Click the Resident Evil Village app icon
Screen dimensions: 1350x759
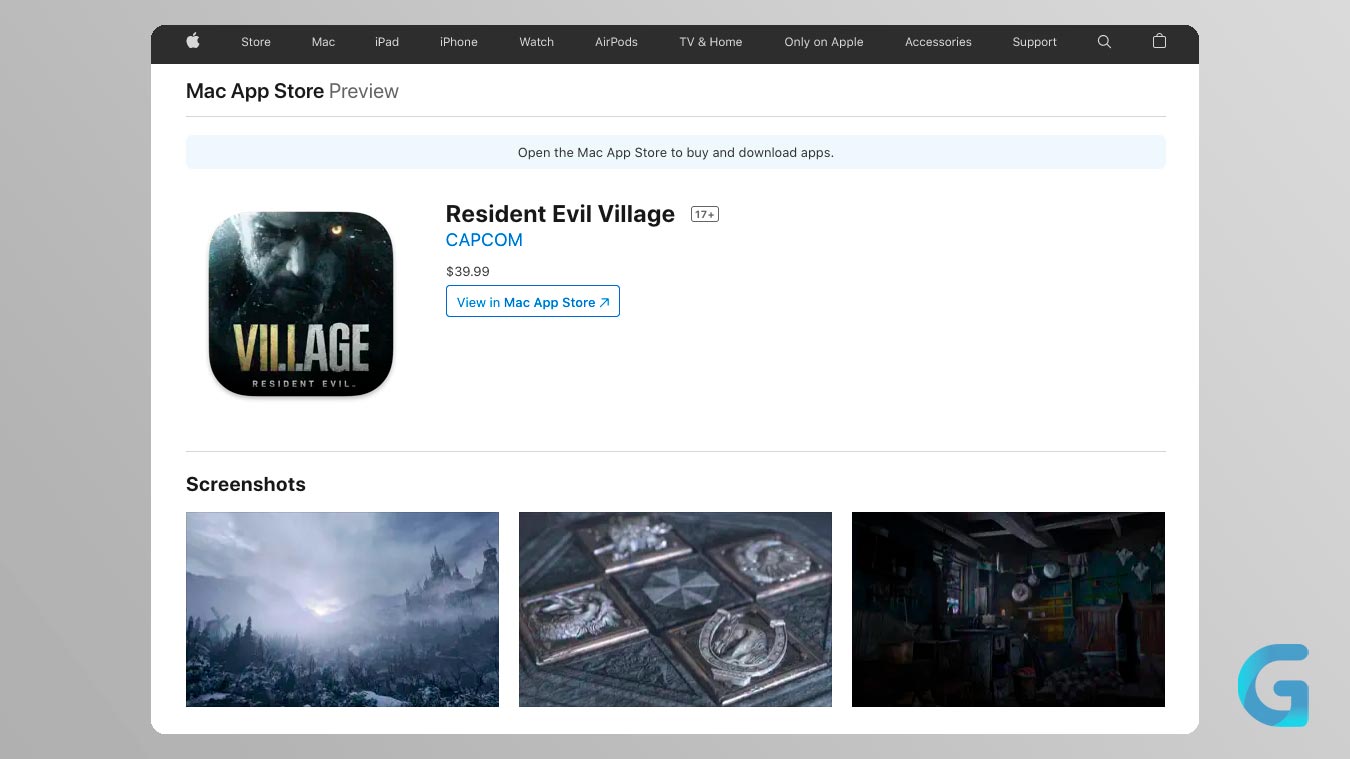click(x=301, y=304)
